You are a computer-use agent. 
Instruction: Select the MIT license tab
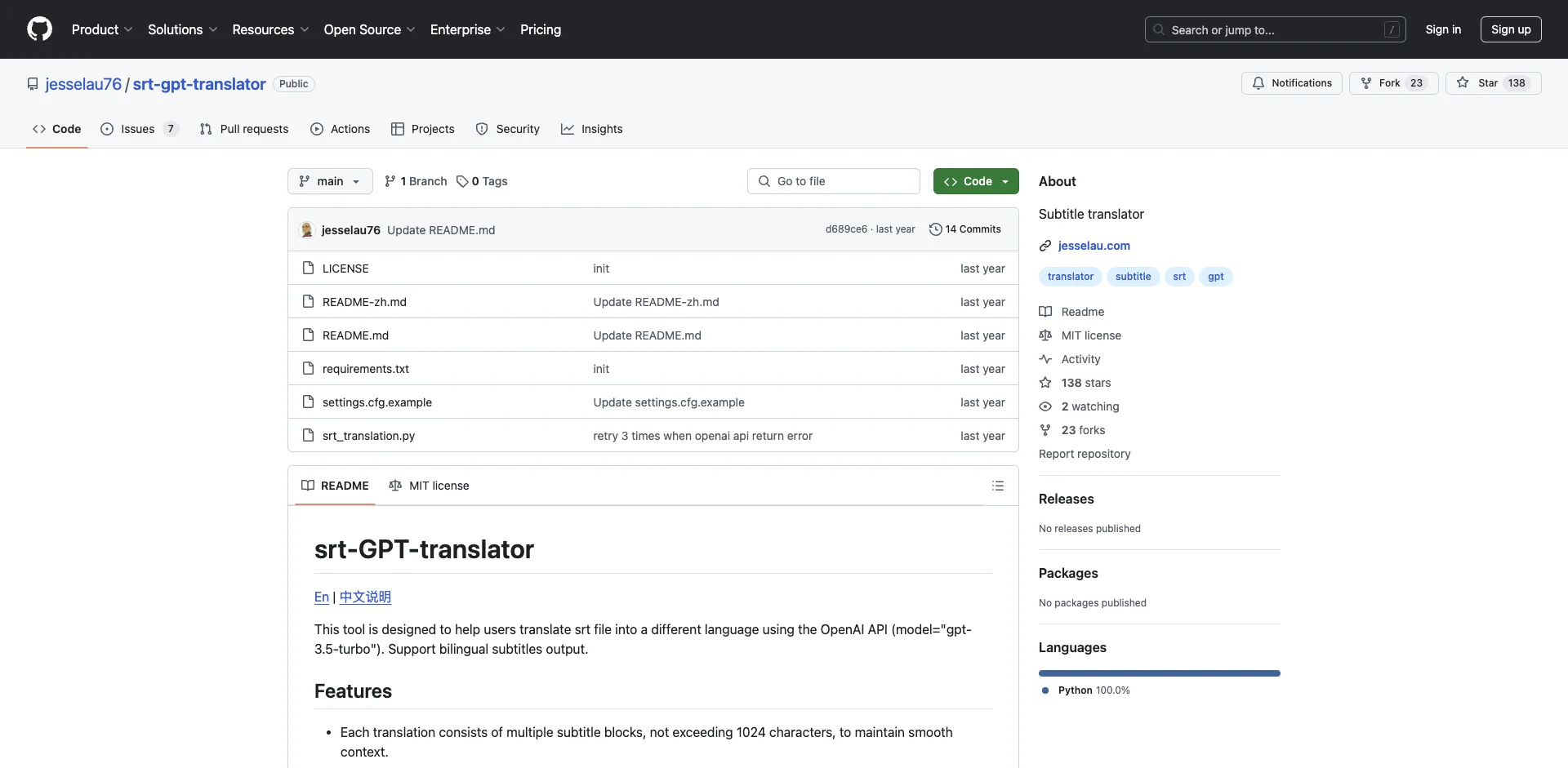tap(429, 486)
